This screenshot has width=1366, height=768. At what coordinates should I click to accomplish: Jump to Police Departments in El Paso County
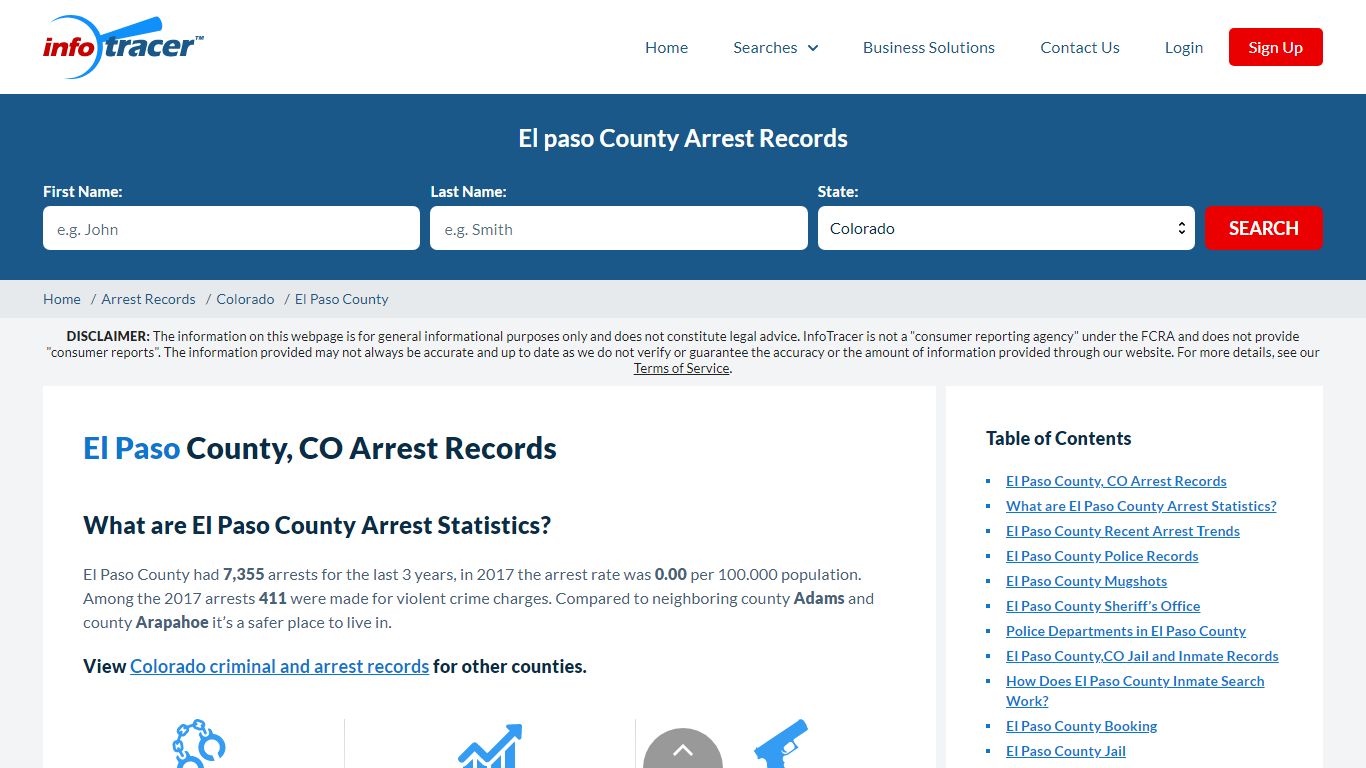[1126, 631]
